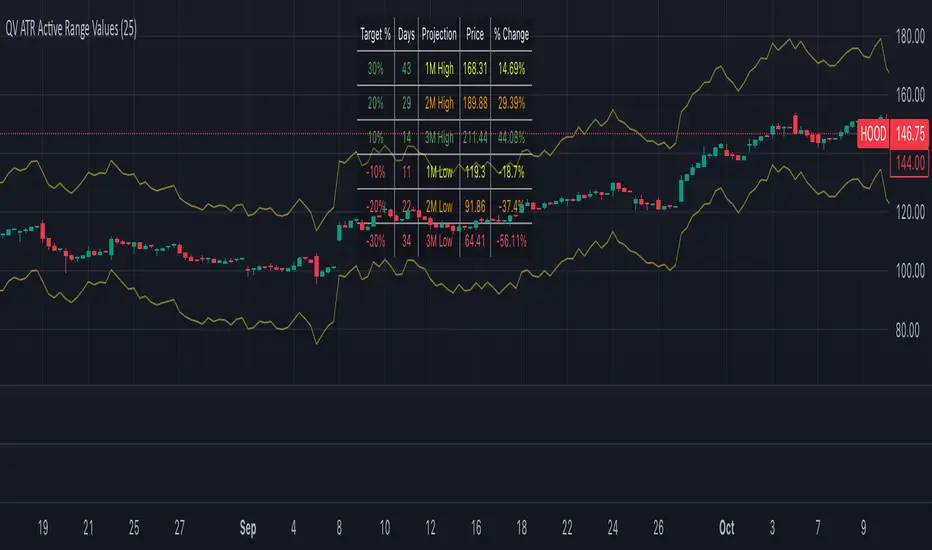Image resolution: width=932 pixels, height=550 pixels.
Task: Click the Oct date on the time axis
Action: 726,527
